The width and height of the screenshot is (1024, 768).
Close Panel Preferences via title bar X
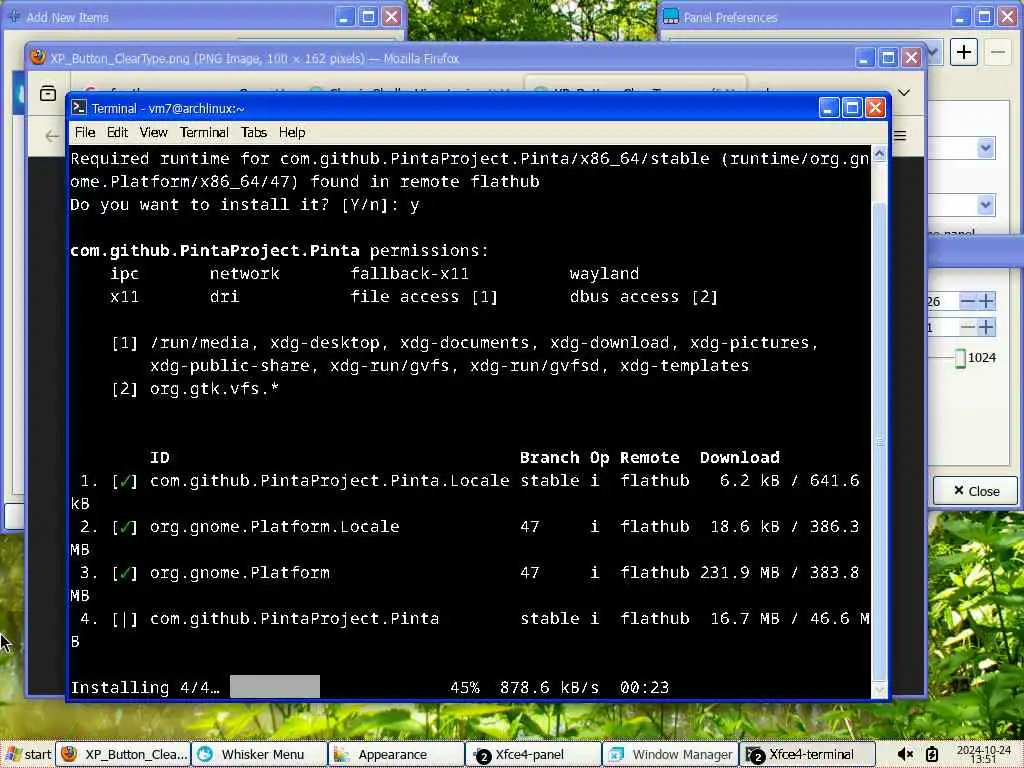pos(1008,17)
